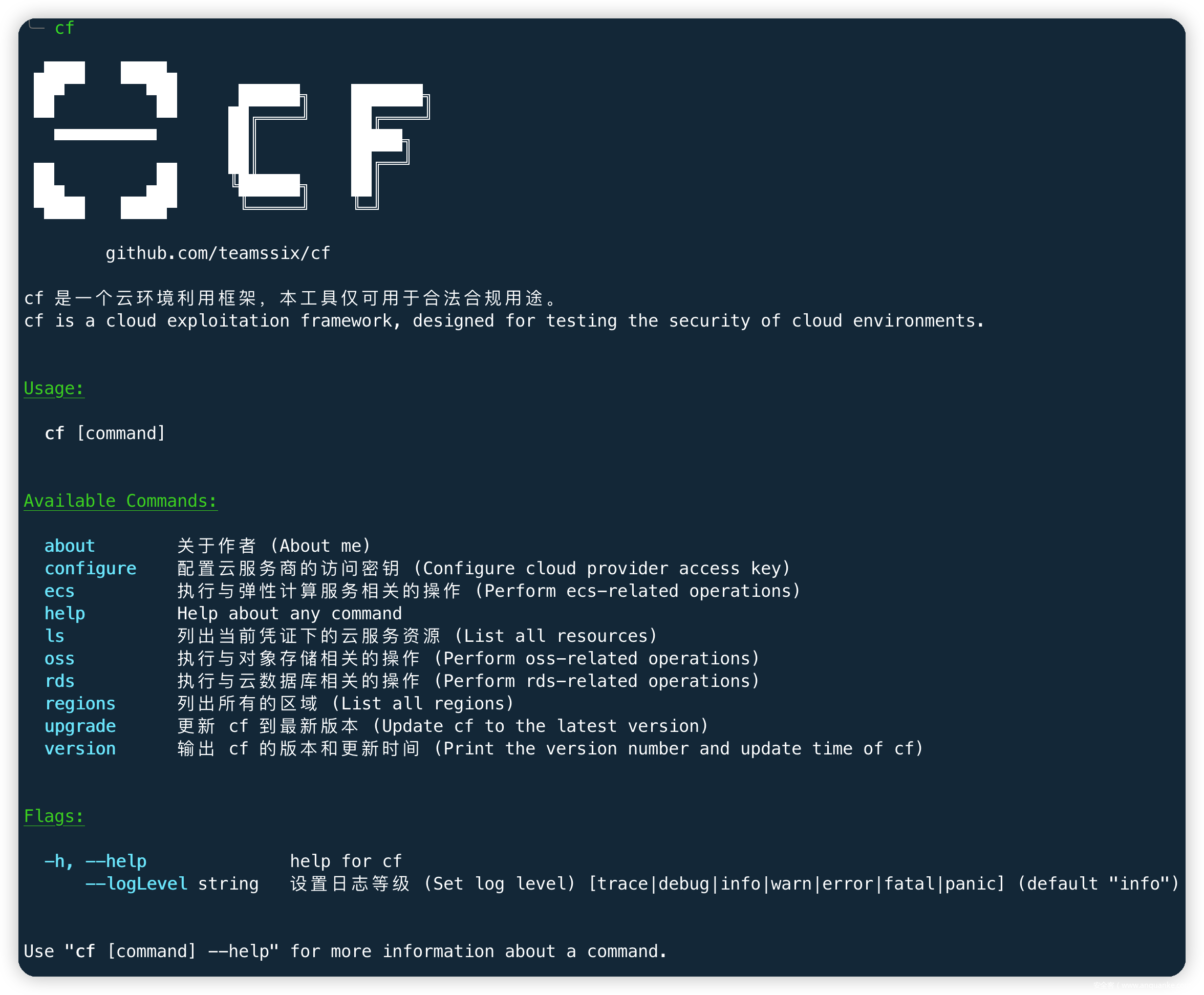
Task: Click the Flags: heading
Action: tap(54, 816)
